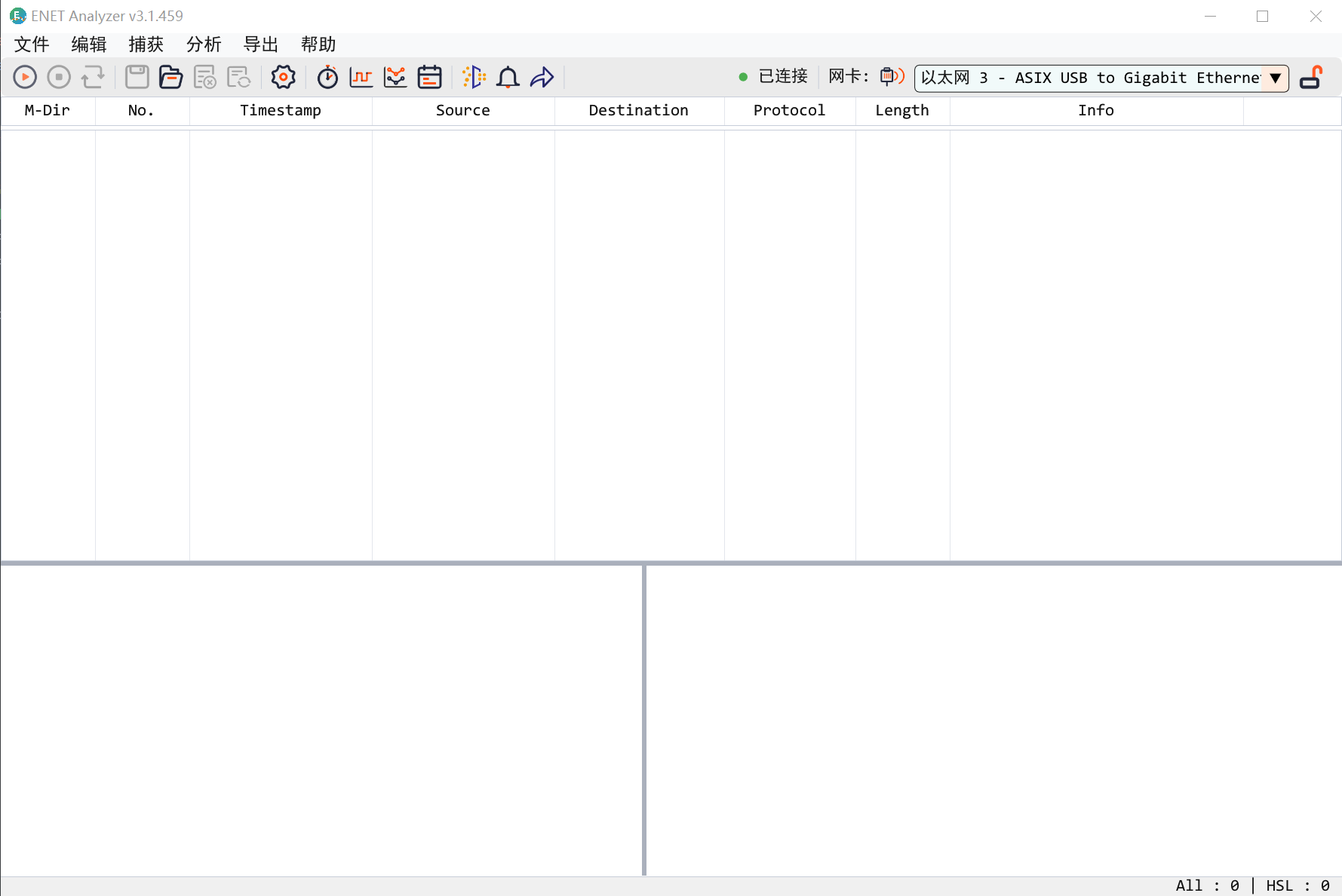The width and height of the screenshot is (1342, 896).
Task: Click the green connection status dot
Action: click(x=743, y=77)
